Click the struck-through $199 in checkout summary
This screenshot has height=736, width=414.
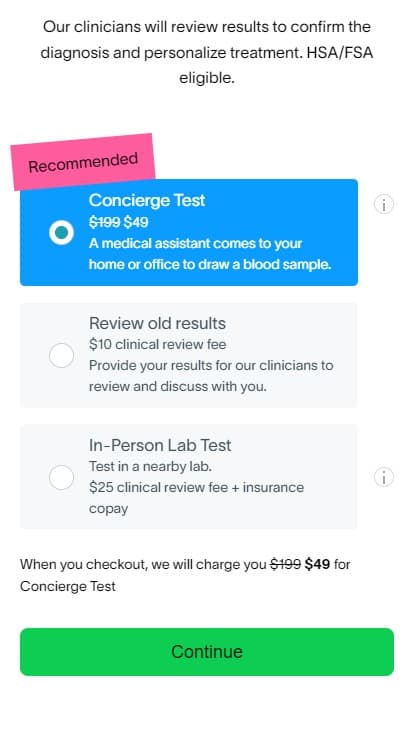tap(285, 564)
